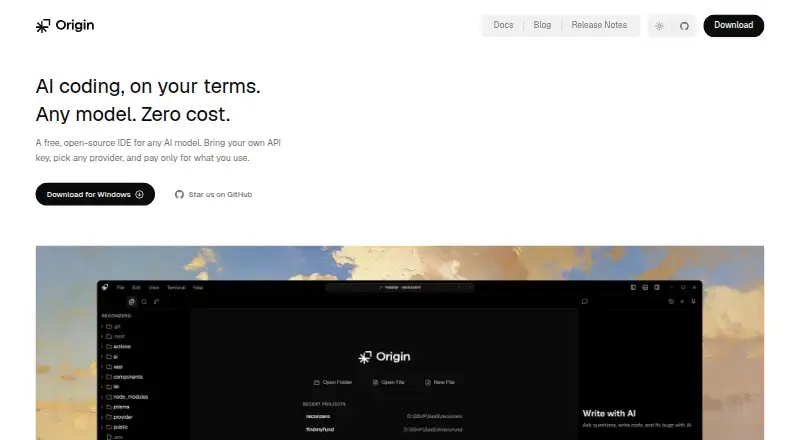This screenshot has width=800, height=440.
Task: Open the Edit menu in the IDE preview
Action: coord(136,287)
